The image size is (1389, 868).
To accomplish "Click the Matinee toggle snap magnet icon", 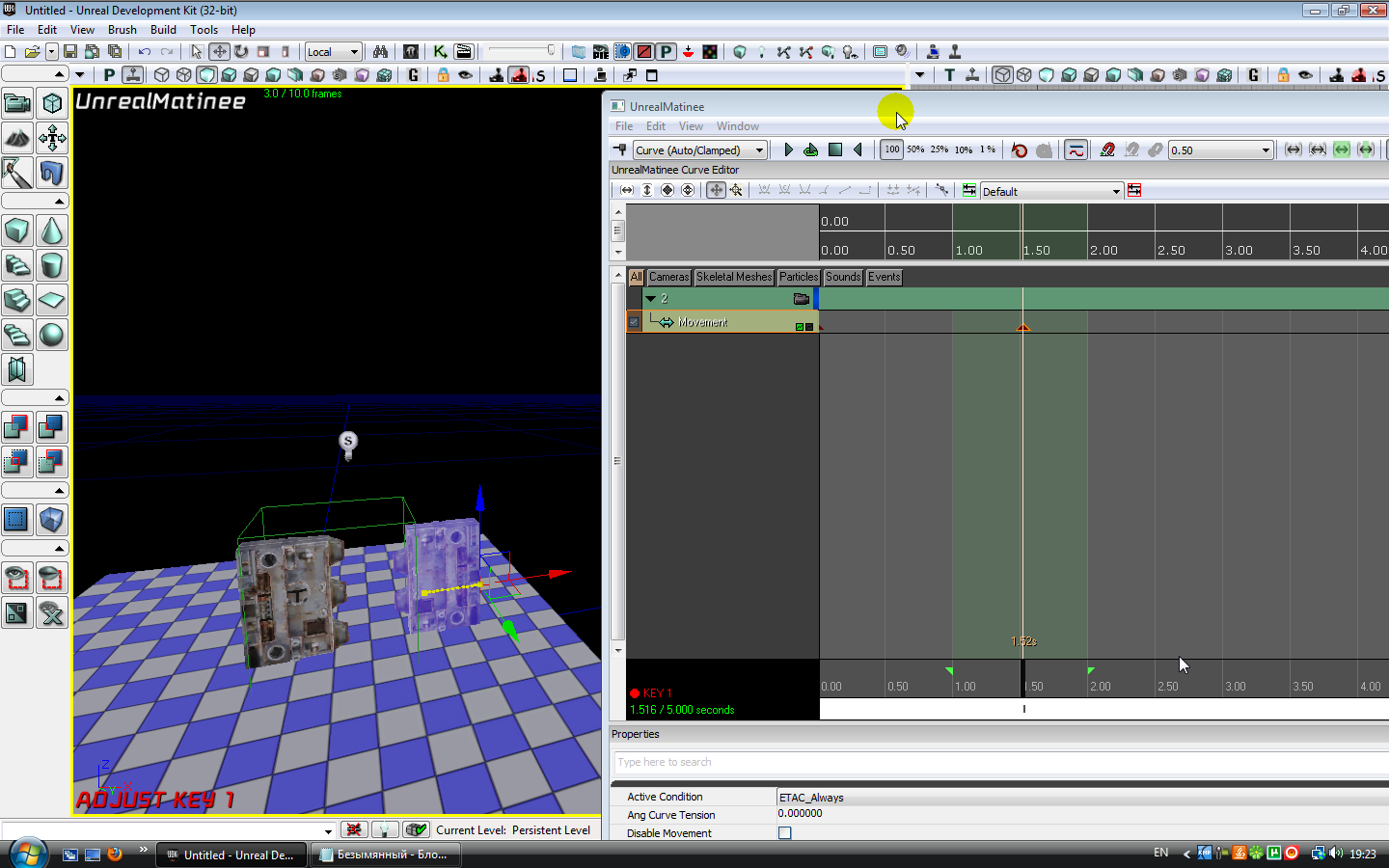I will tap(1107, 149).
